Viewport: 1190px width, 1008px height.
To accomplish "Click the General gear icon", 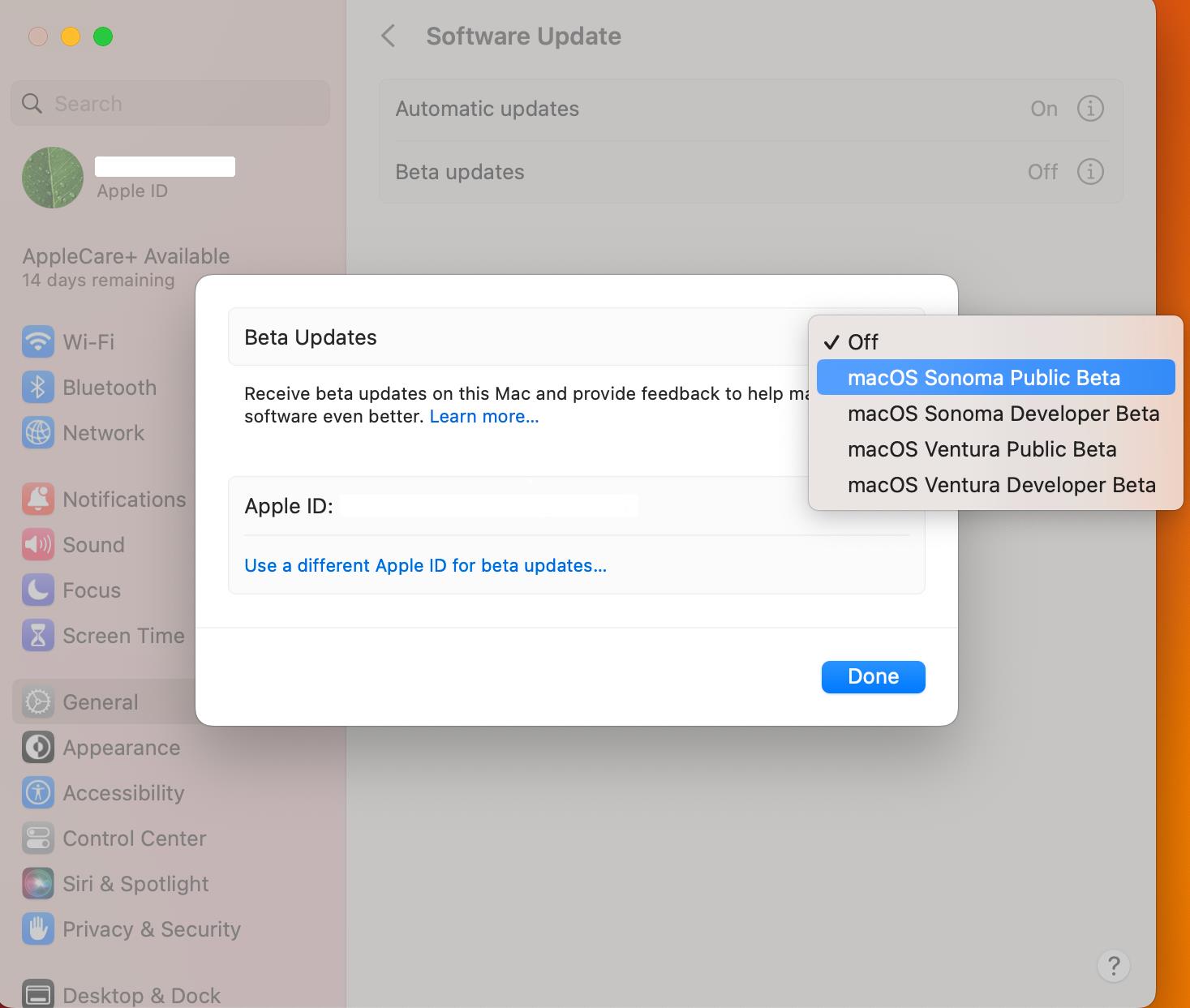I will point(38,701).
